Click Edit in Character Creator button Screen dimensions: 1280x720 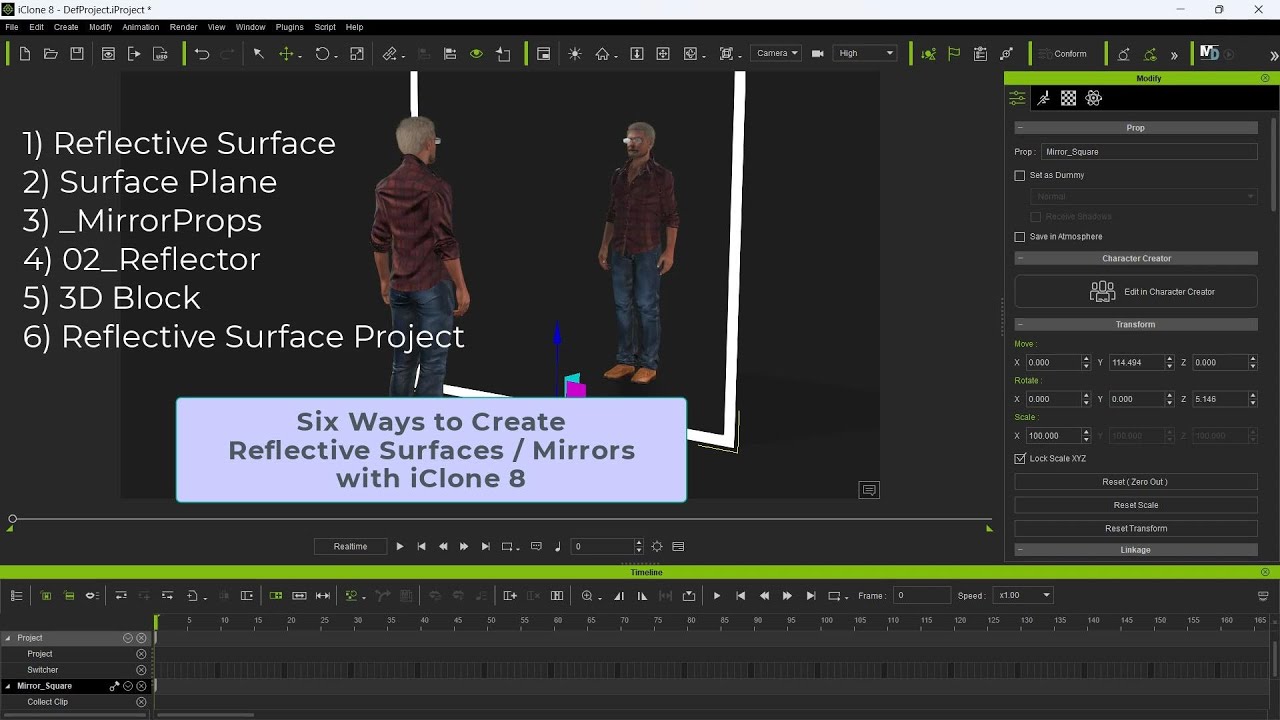pos(1136,292)
